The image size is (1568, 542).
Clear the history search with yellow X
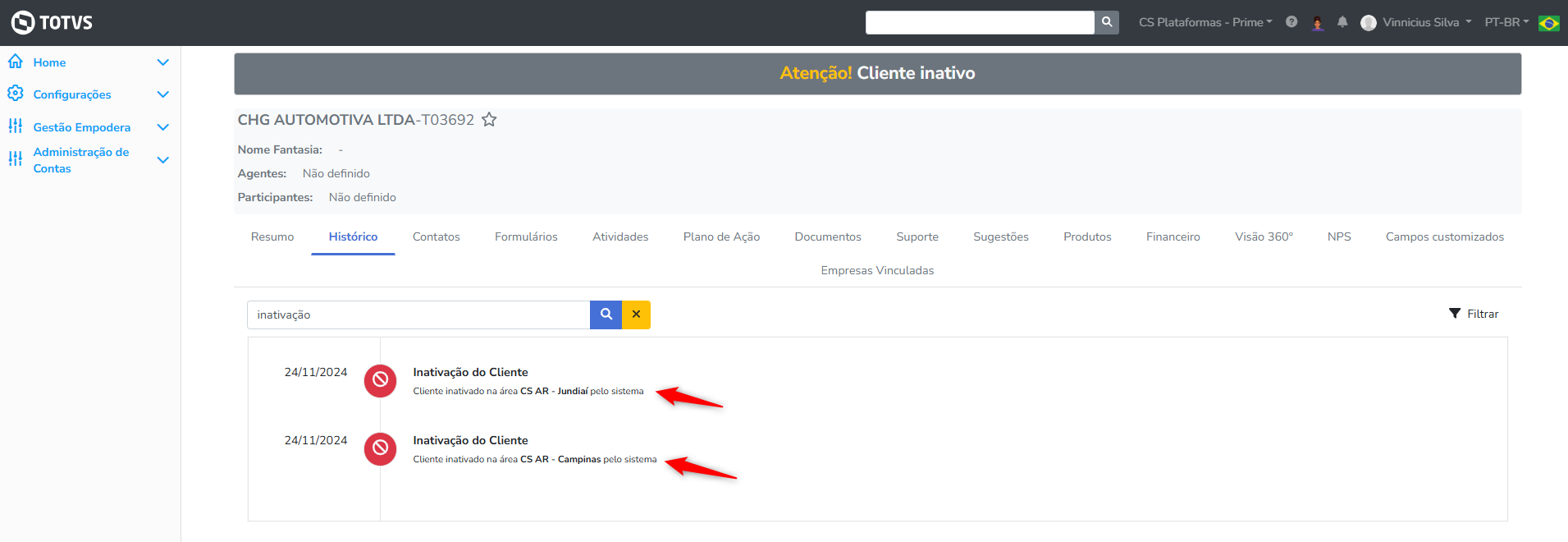point(636,315)
